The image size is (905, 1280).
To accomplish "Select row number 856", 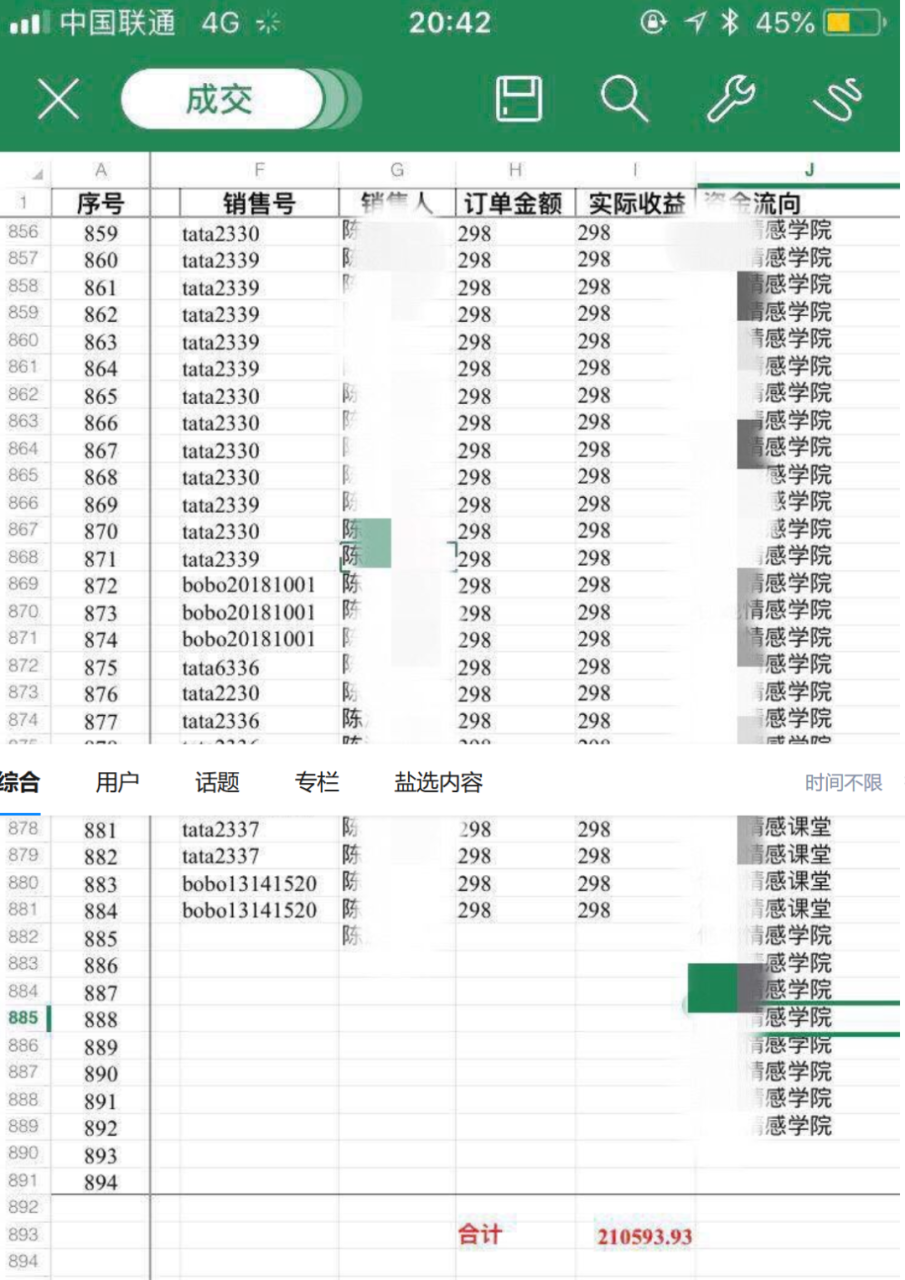I will click(x=23, y=232).
